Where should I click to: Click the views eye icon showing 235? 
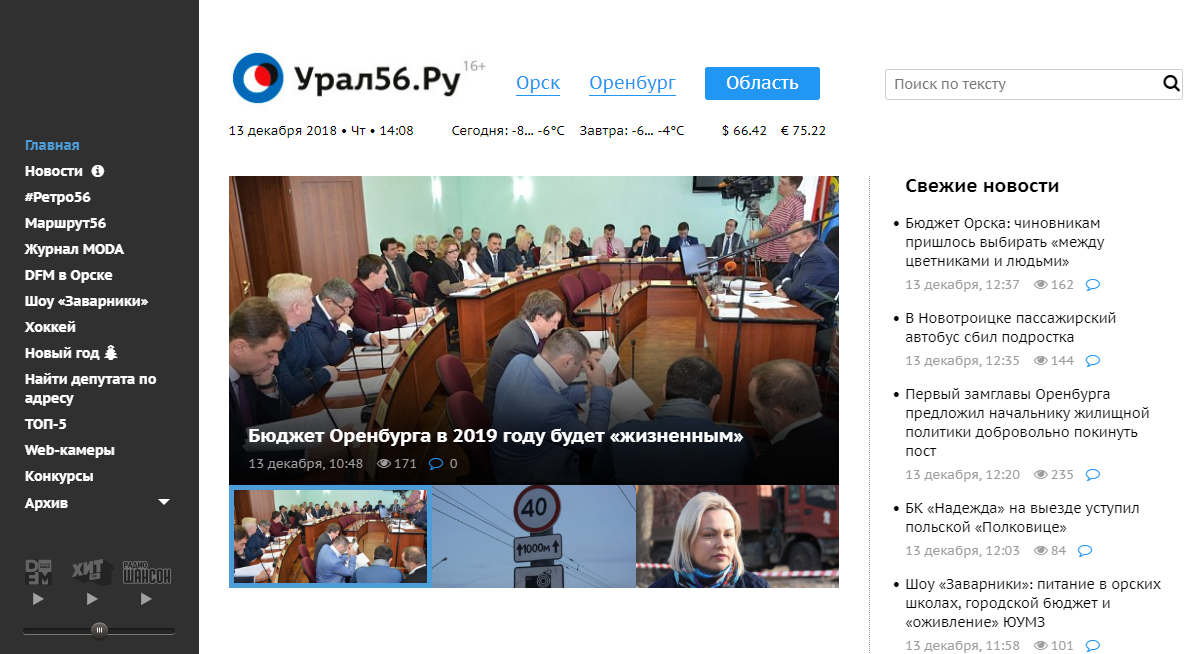pyautogui.click(x=1040, y=475)
